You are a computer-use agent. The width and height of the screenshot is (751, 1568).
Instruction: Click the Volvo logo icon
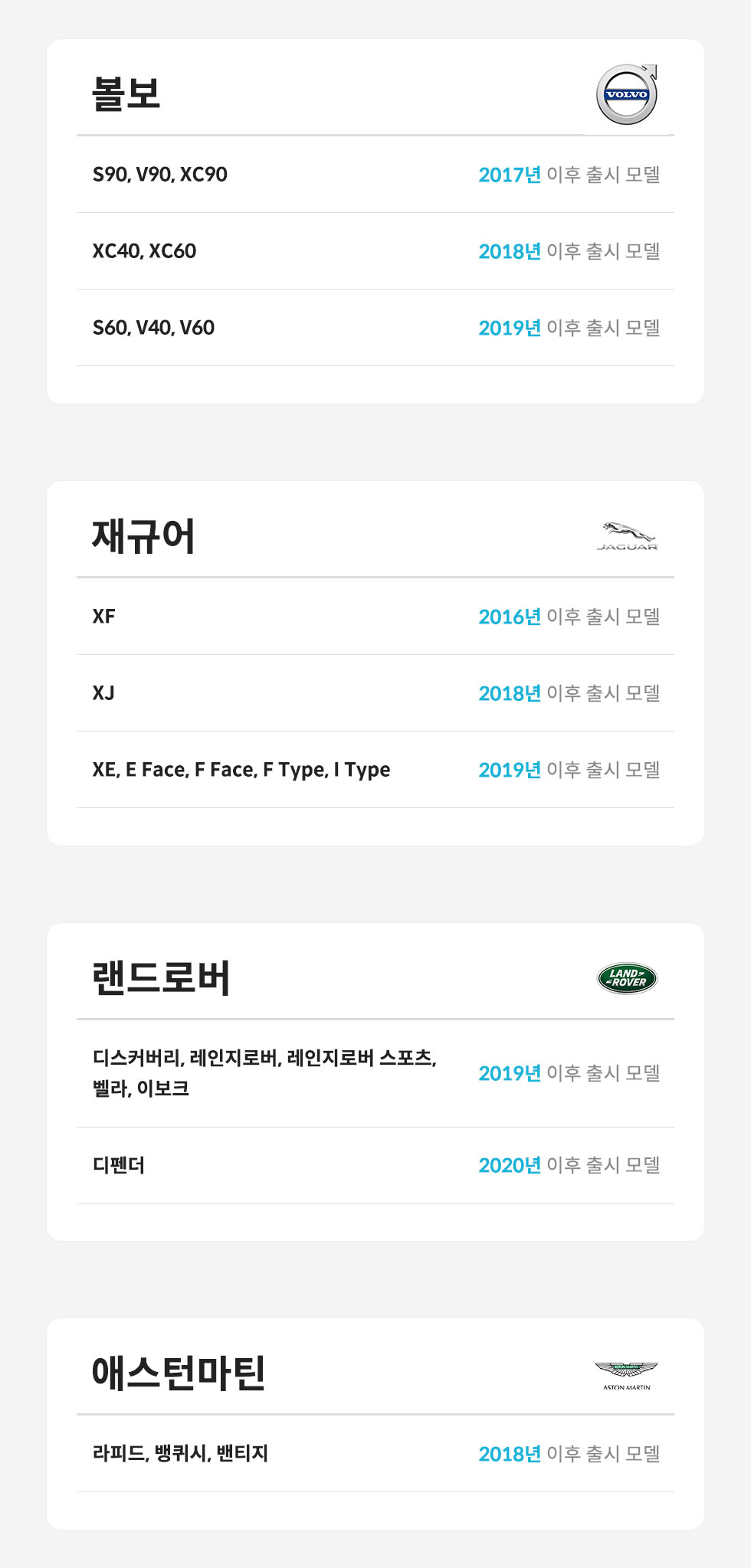pos(627,94)
